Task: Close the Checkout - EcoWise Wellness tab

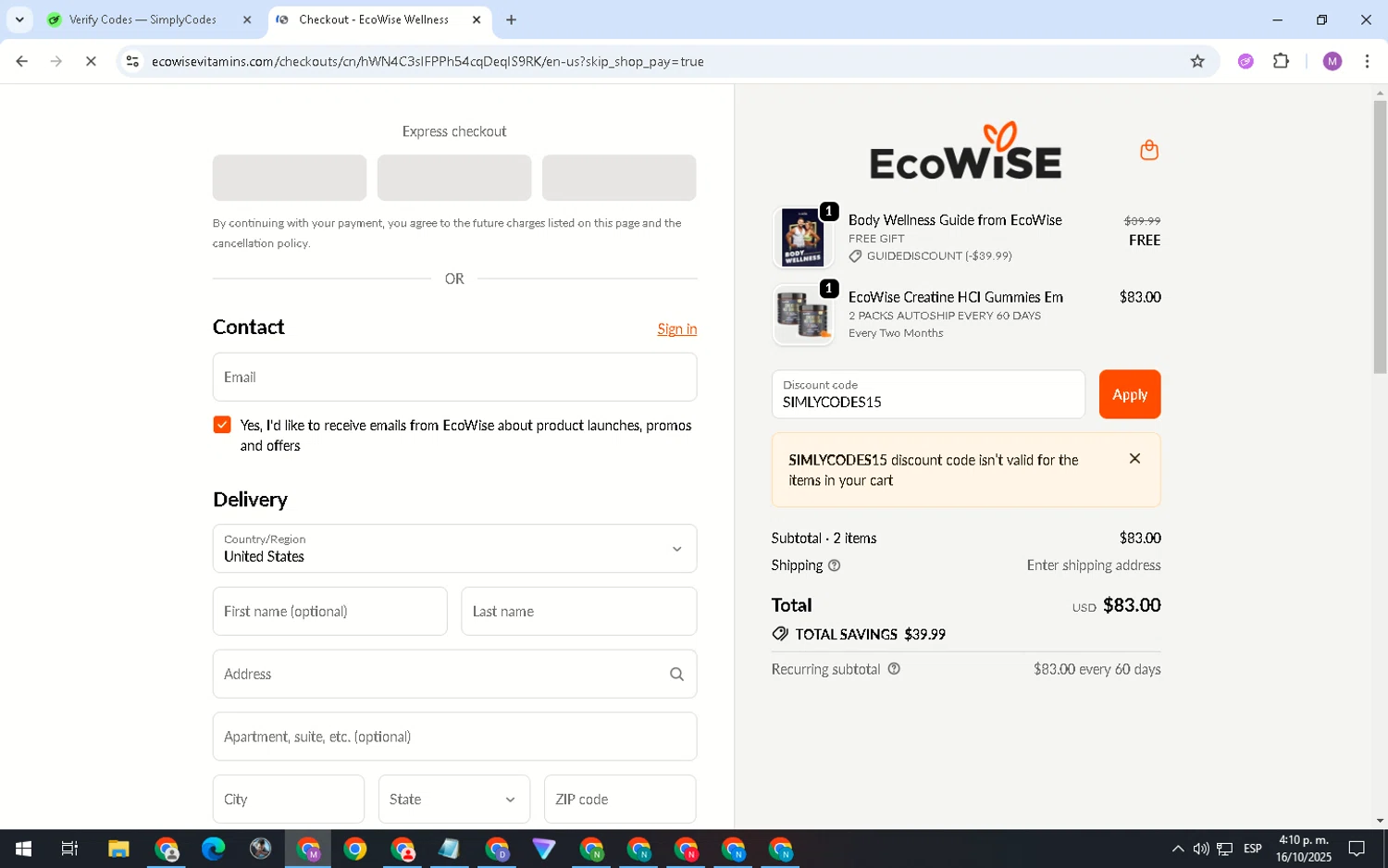Action: [x=477, y=19]
